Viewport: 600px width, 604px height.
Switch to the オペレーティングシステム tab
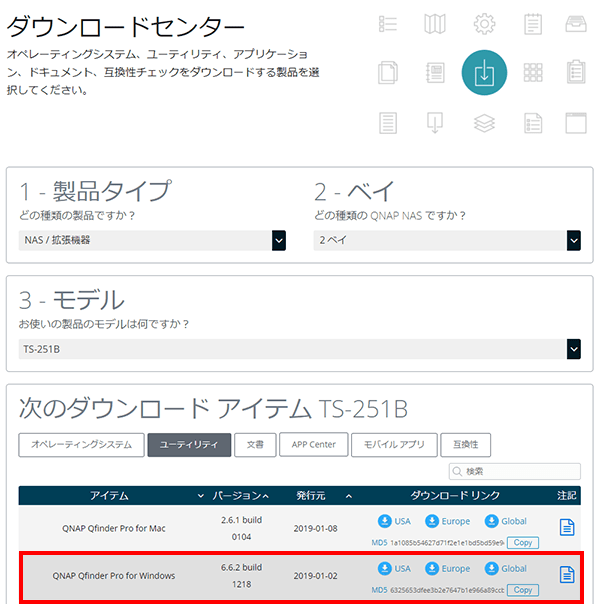81,445
